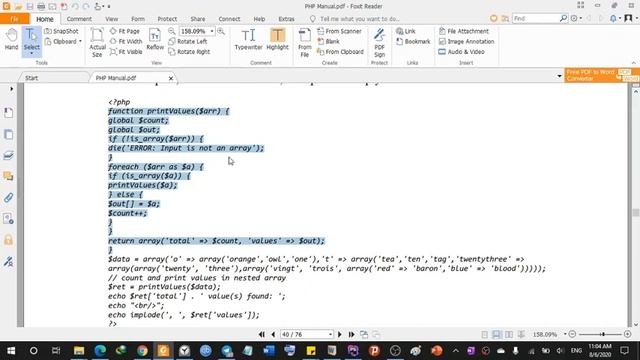Open the Digital Signatures side panel
640x360 pixels.
(x=9, y=261)
